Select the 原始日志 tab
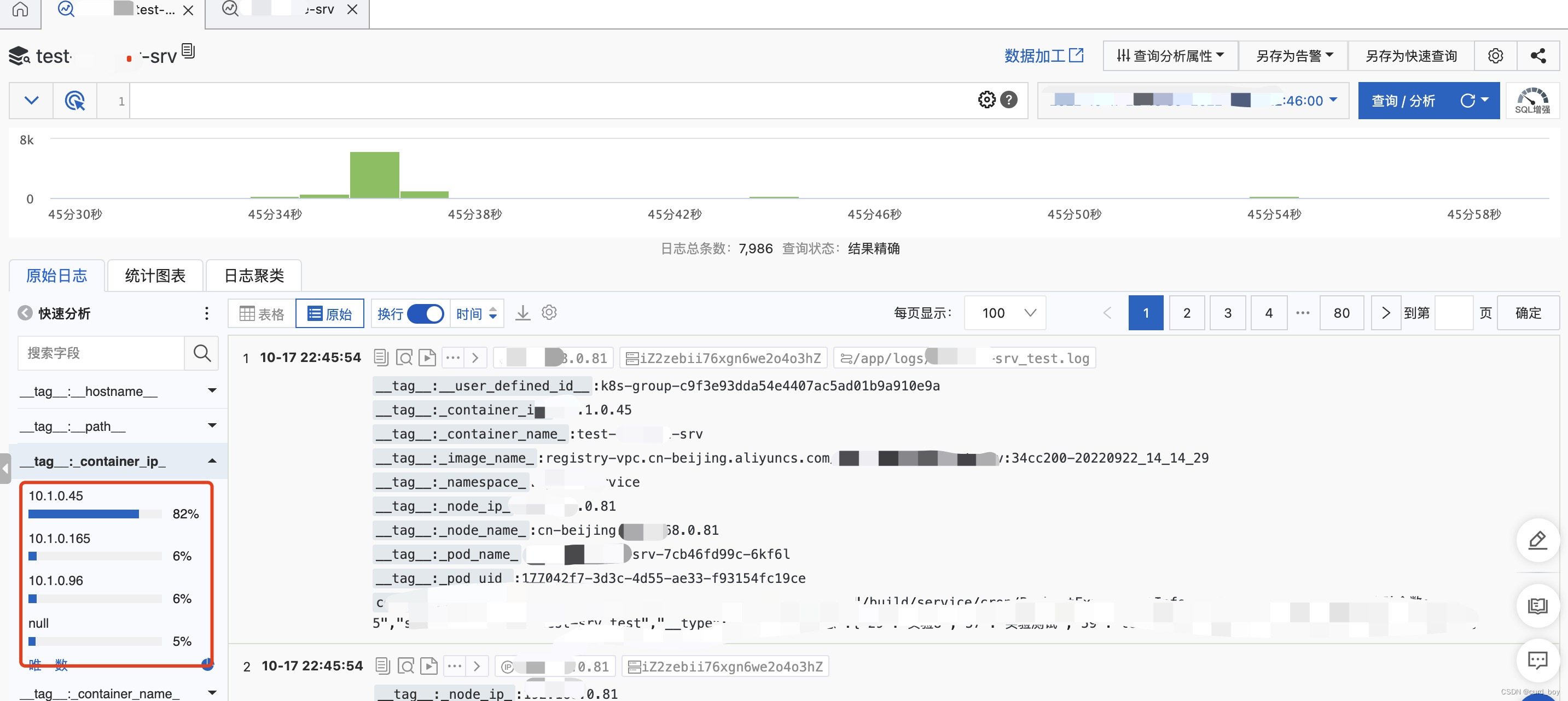 [56, 276]
